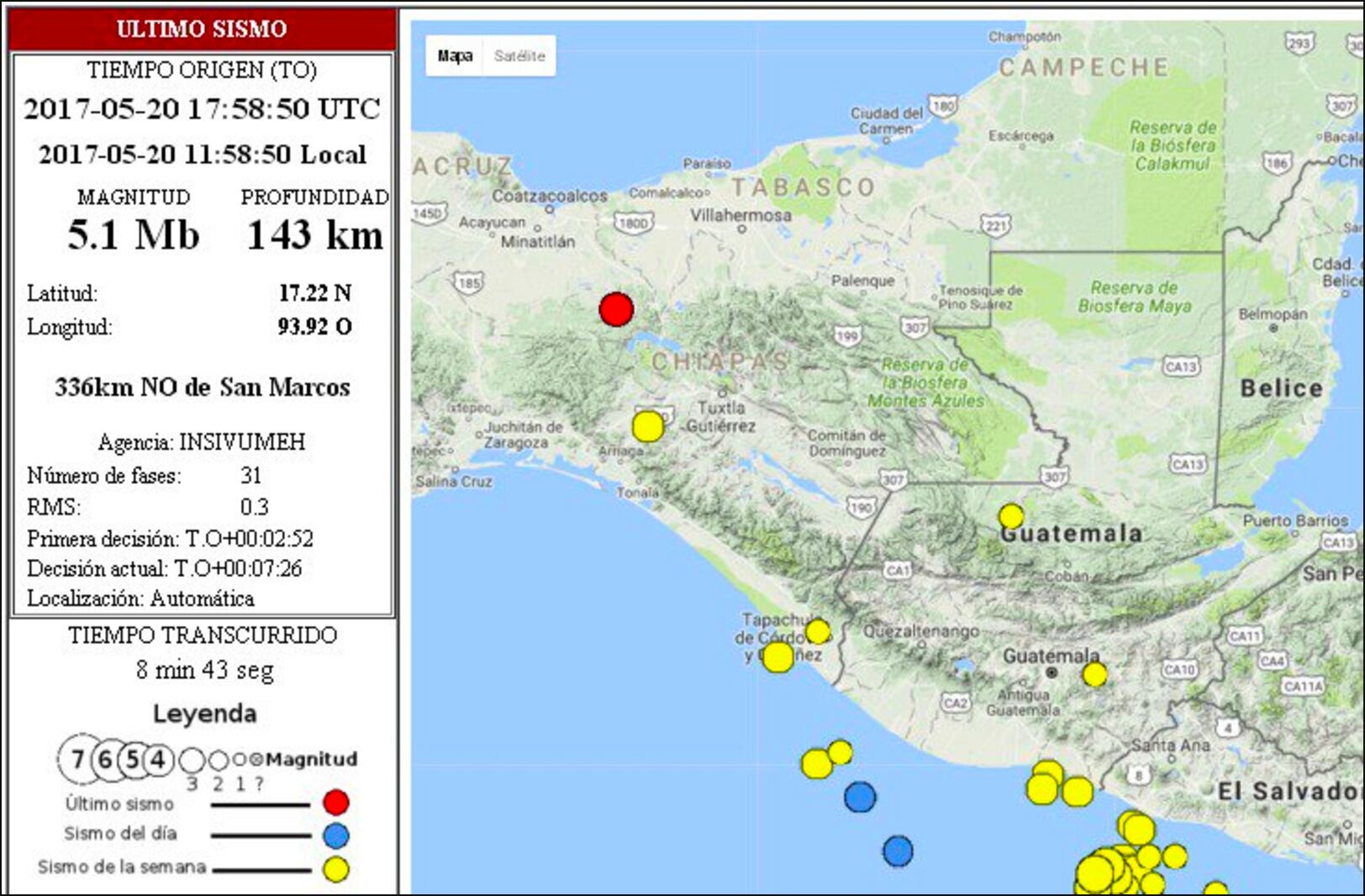The width and height of the screenshot is (1365, 896).
Task: Click the Belice country label
Action: [x=1281, y=388]
